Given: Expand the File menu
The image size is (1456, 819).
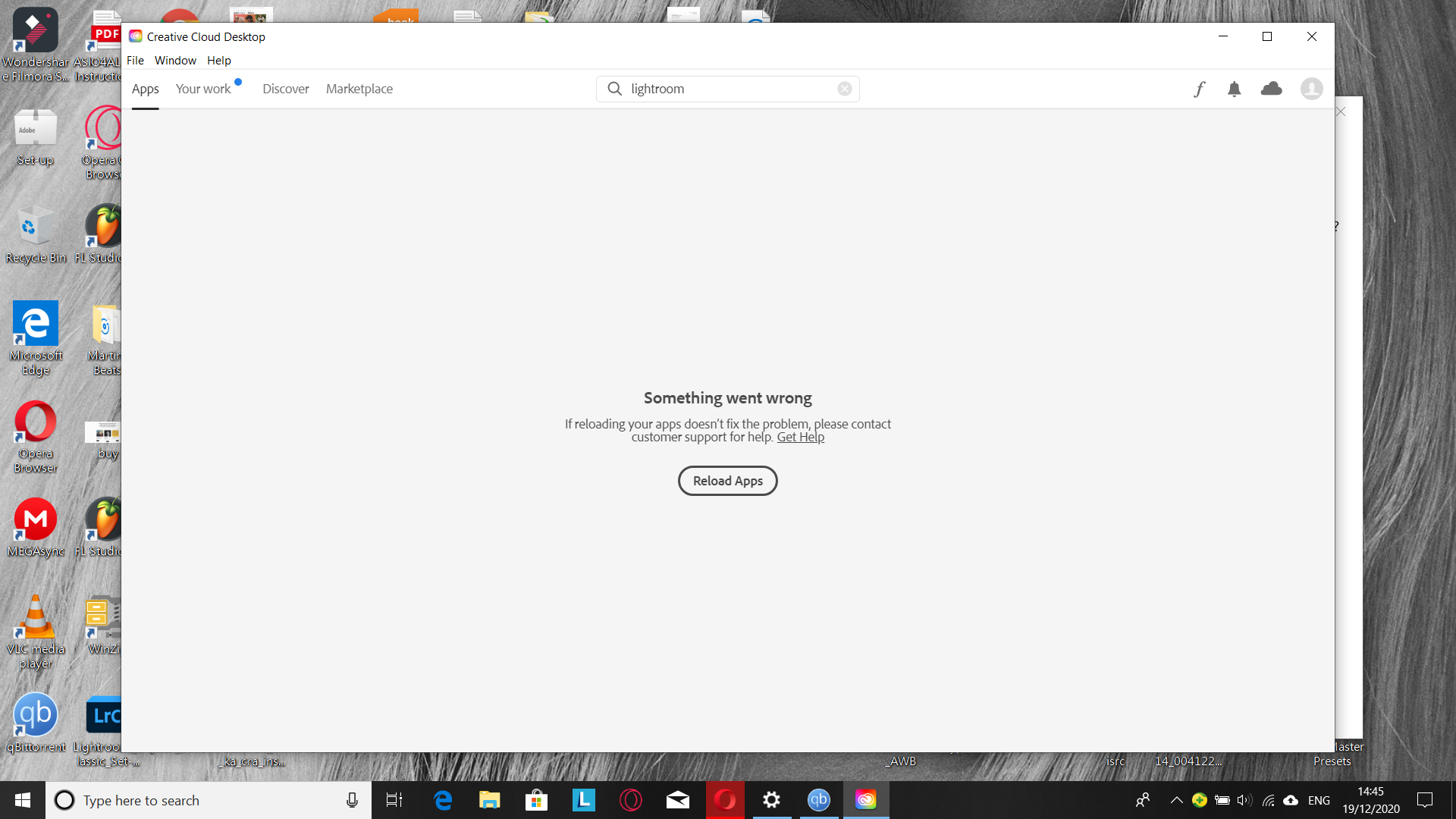Looking at the screenshot, I should [135, 60].
